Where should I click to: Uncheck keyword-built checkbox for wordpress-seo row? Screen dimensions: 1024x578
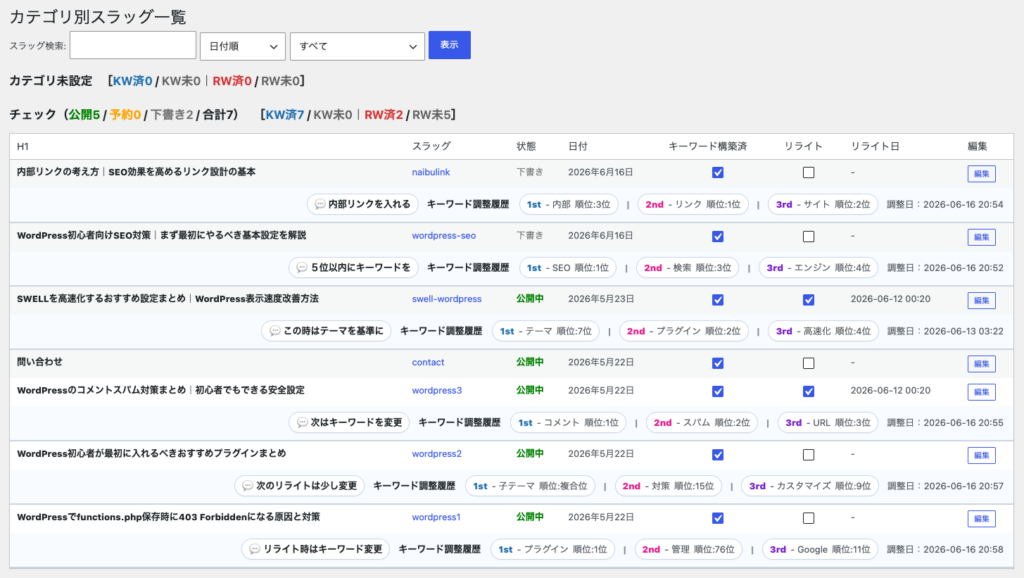[718, 236]
